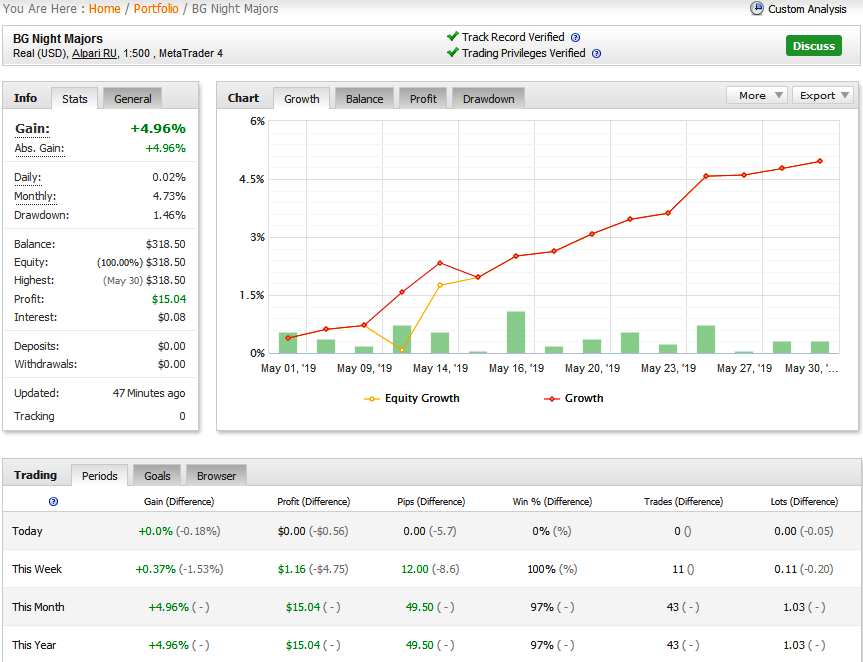Open the More dropdown in chart panel
The height and width of the screenshot is (662, 863).
757,95
